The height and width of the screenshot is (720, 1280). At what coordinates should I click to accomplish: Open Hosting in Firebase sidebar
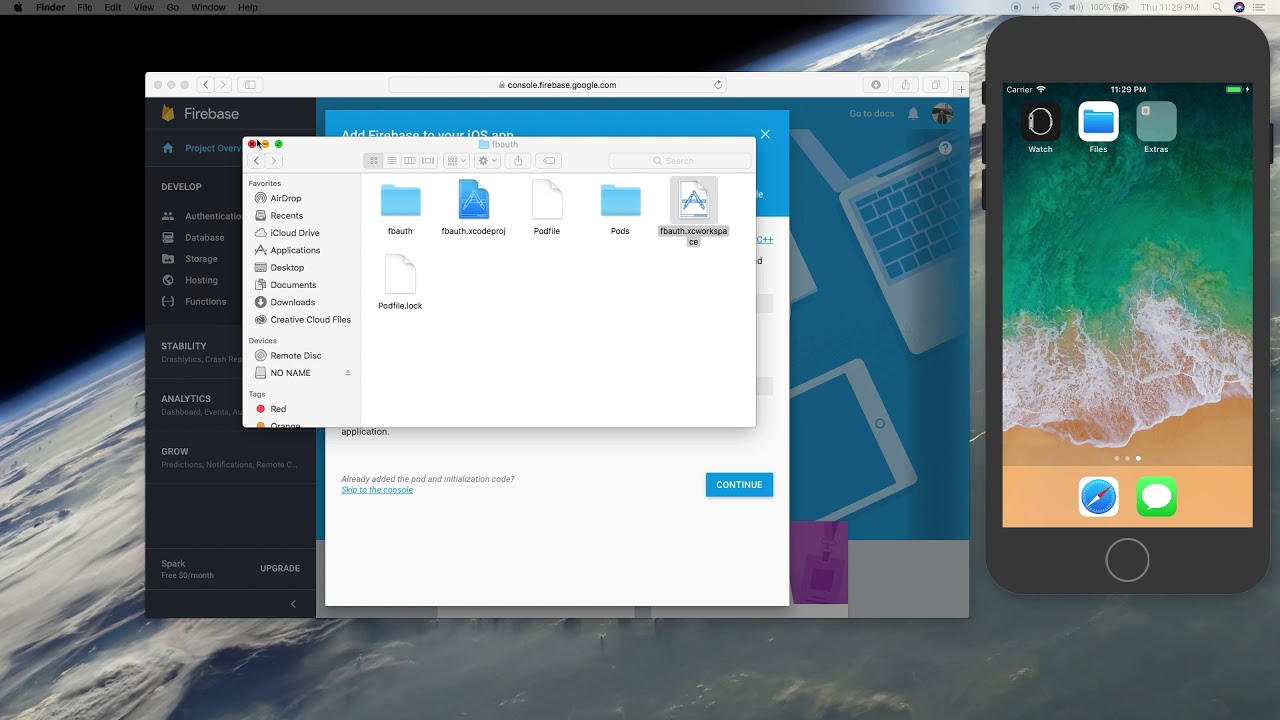[201, 280]
